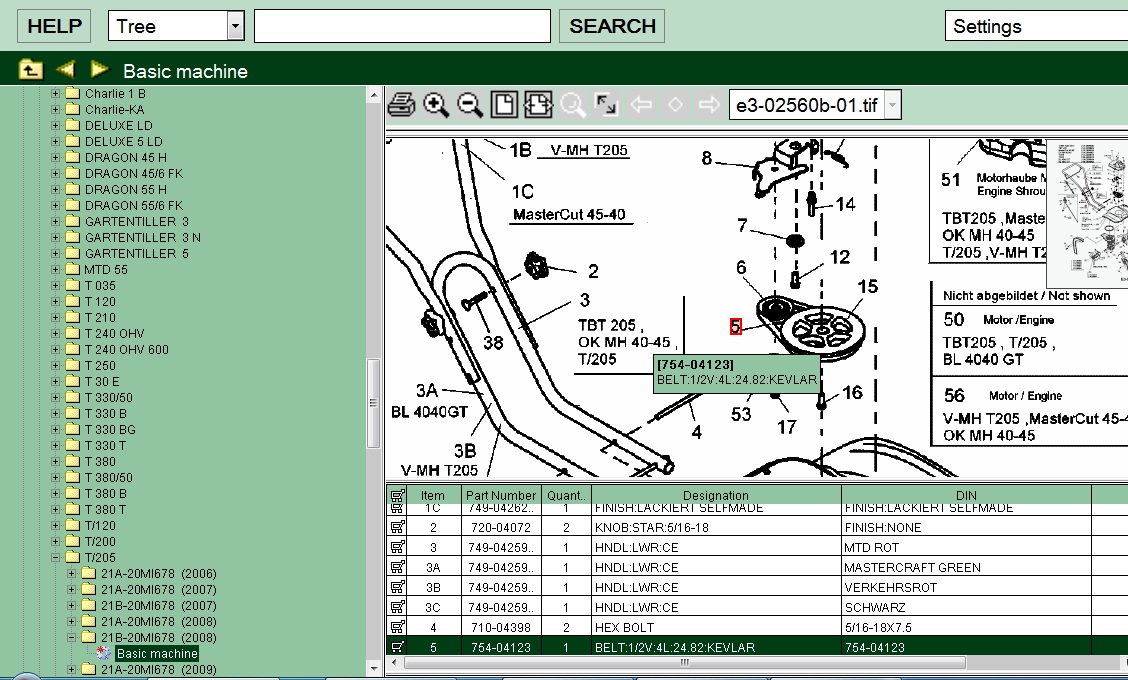Click the DRAGON 55/6 FK tree folder
This screenshot has width=1128, height=680.
[x=134, y=206]
